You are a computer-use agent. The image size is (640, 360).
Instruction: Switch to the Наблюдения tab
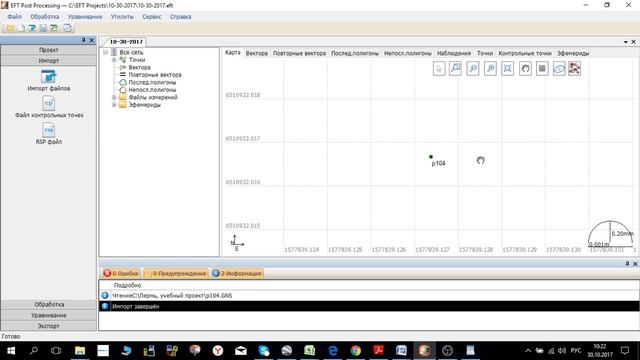[x=454, y=53]
